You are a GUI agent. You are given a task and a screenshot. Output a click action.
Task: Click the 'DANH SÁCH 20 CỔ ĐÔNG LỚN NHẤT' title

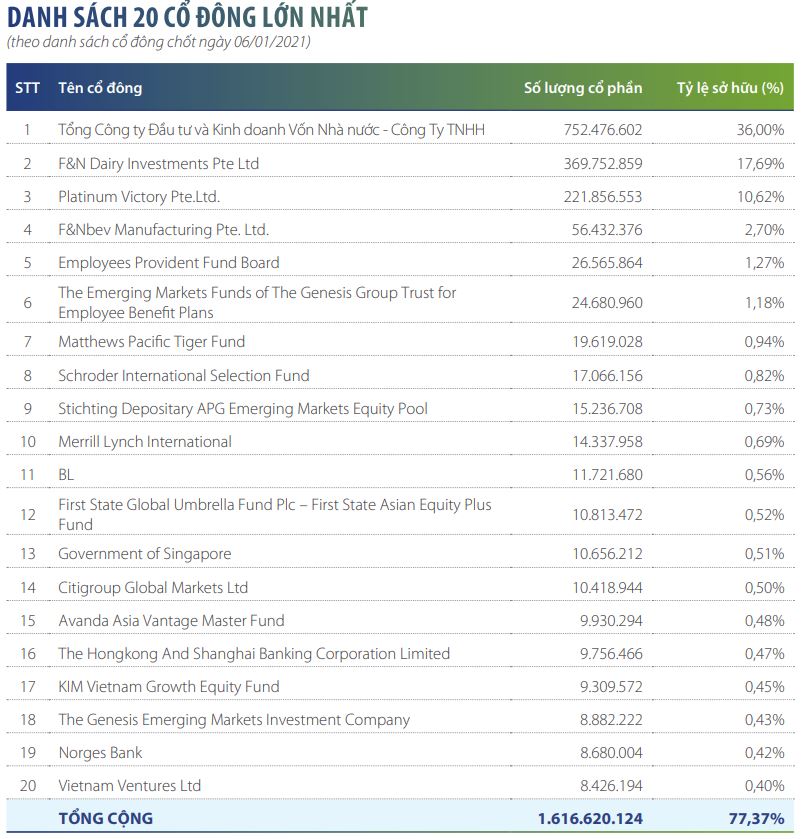[x=187, y=17]
